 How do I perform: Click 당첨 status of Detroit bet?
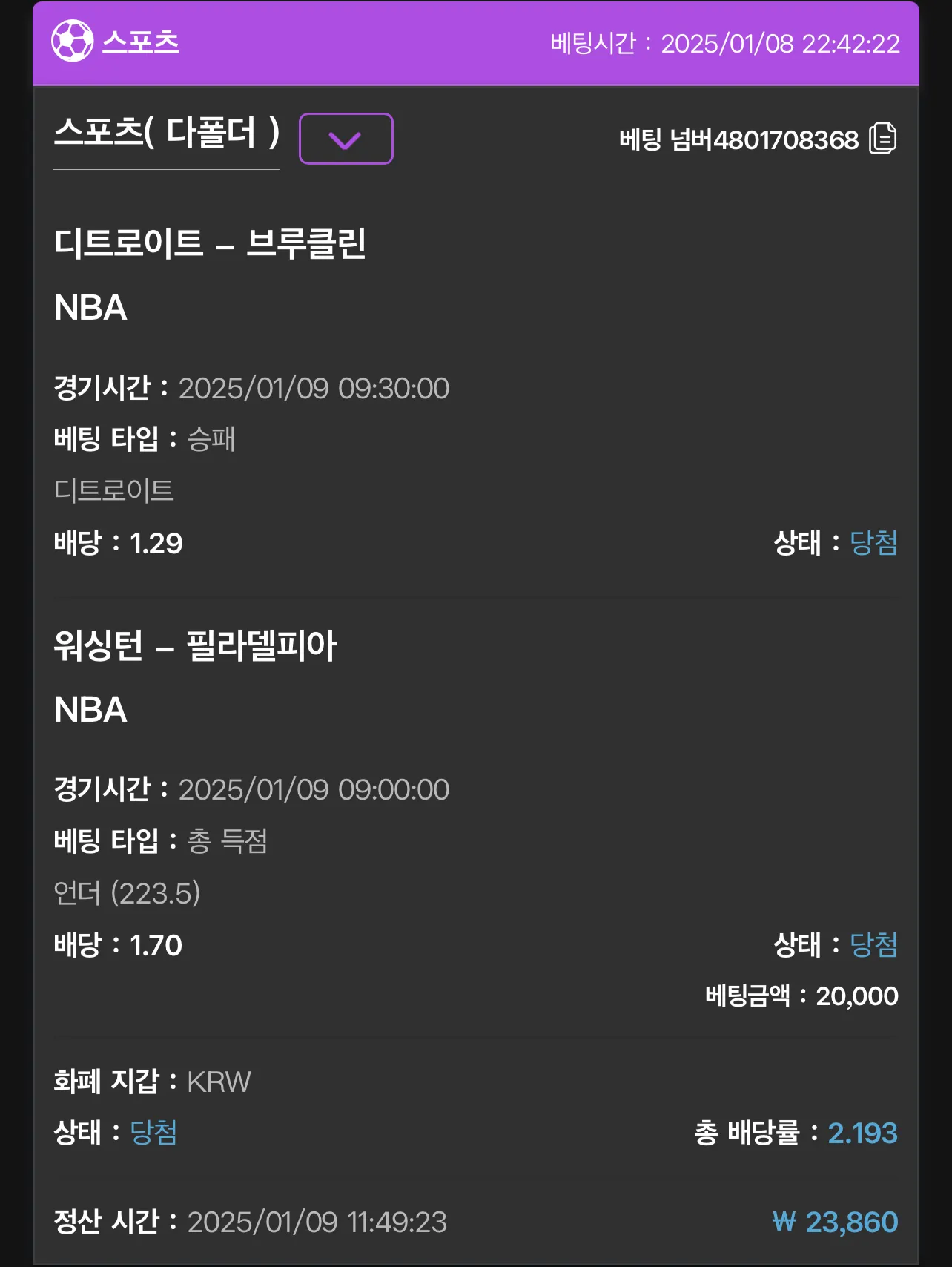pos(873,543)
